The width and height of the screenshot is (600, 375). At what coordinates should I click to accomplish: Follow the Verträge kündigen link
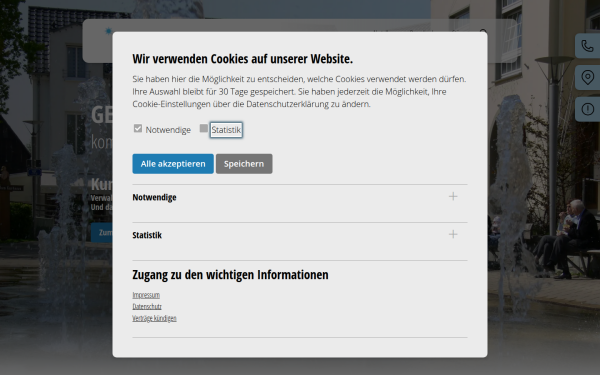tap(154, 318)
